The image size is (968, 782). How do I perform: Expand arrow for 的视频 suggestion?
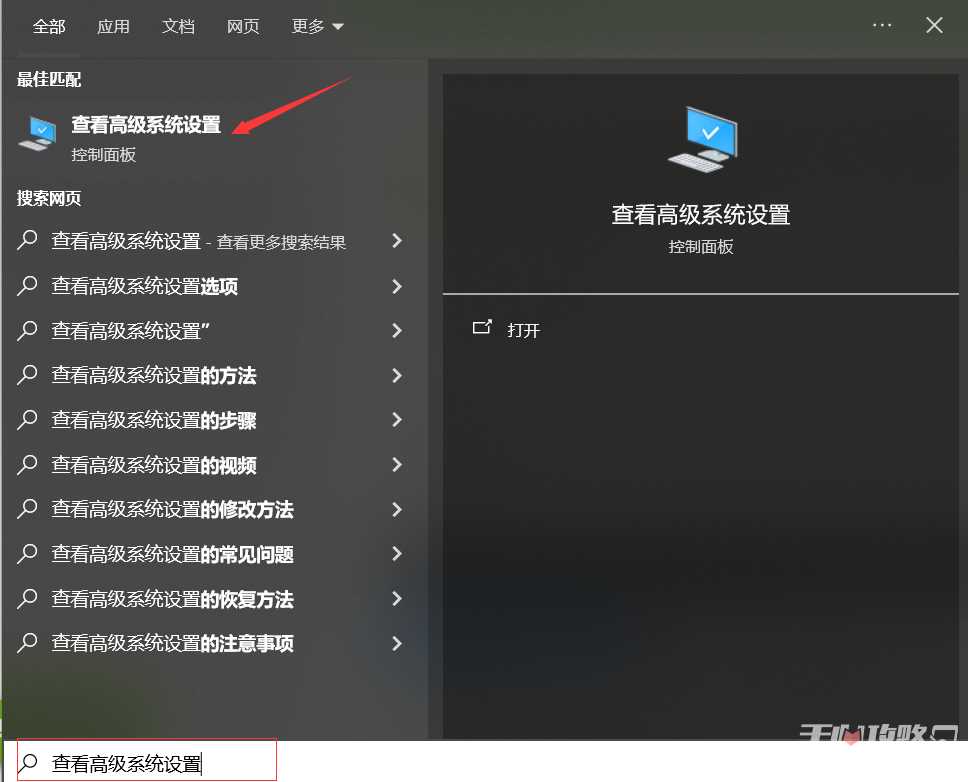[397, 465]
